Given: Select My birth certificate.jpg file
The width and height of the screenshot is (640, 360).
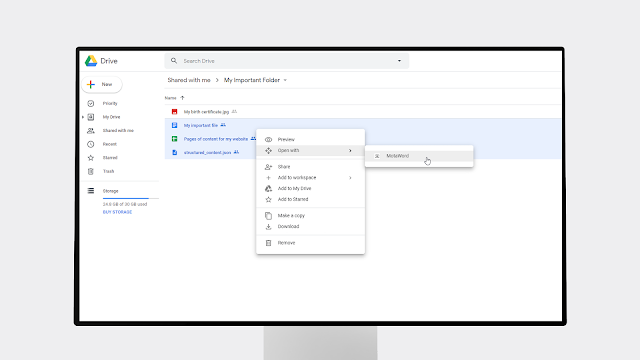Looking at the screenshot, I should [206, 112].
